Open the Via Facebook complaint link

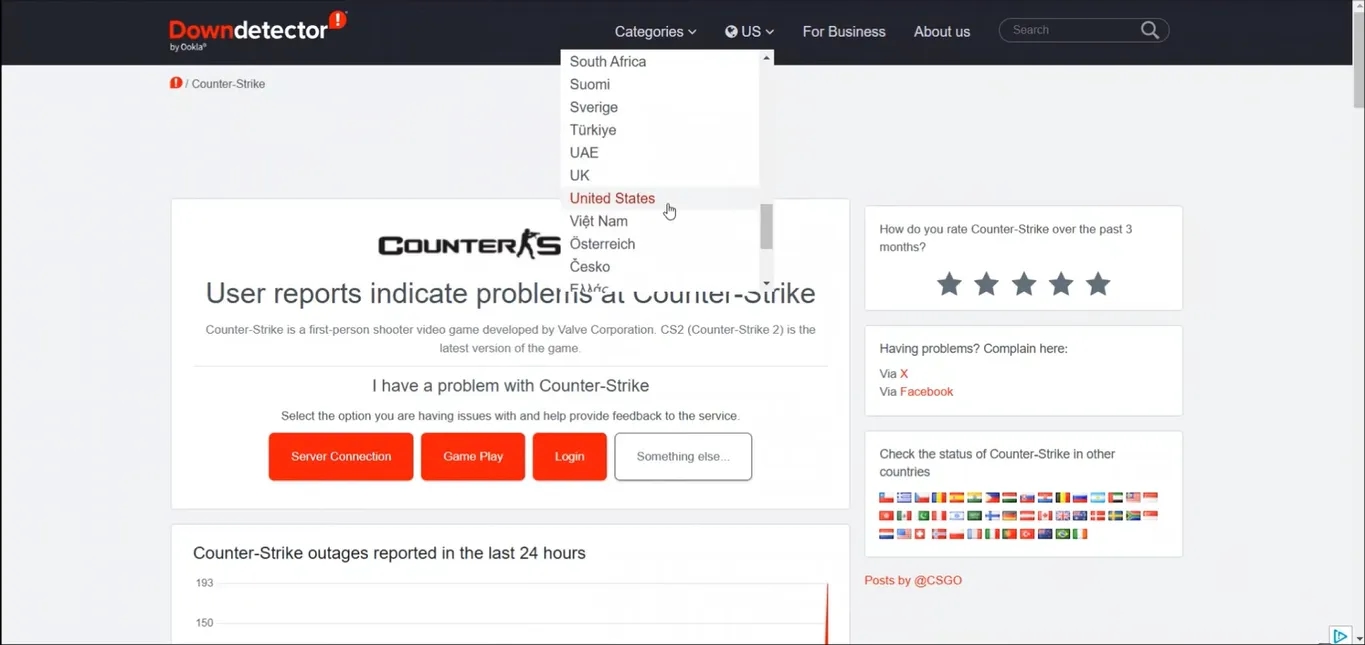click(926, 392)
